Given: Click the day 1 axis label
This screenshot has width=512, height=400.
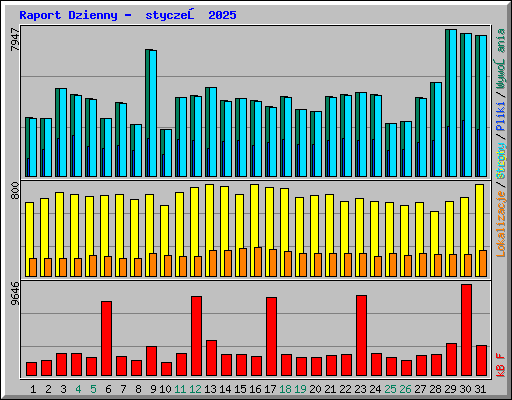Looking at the screenshot, I should [33, 389].
